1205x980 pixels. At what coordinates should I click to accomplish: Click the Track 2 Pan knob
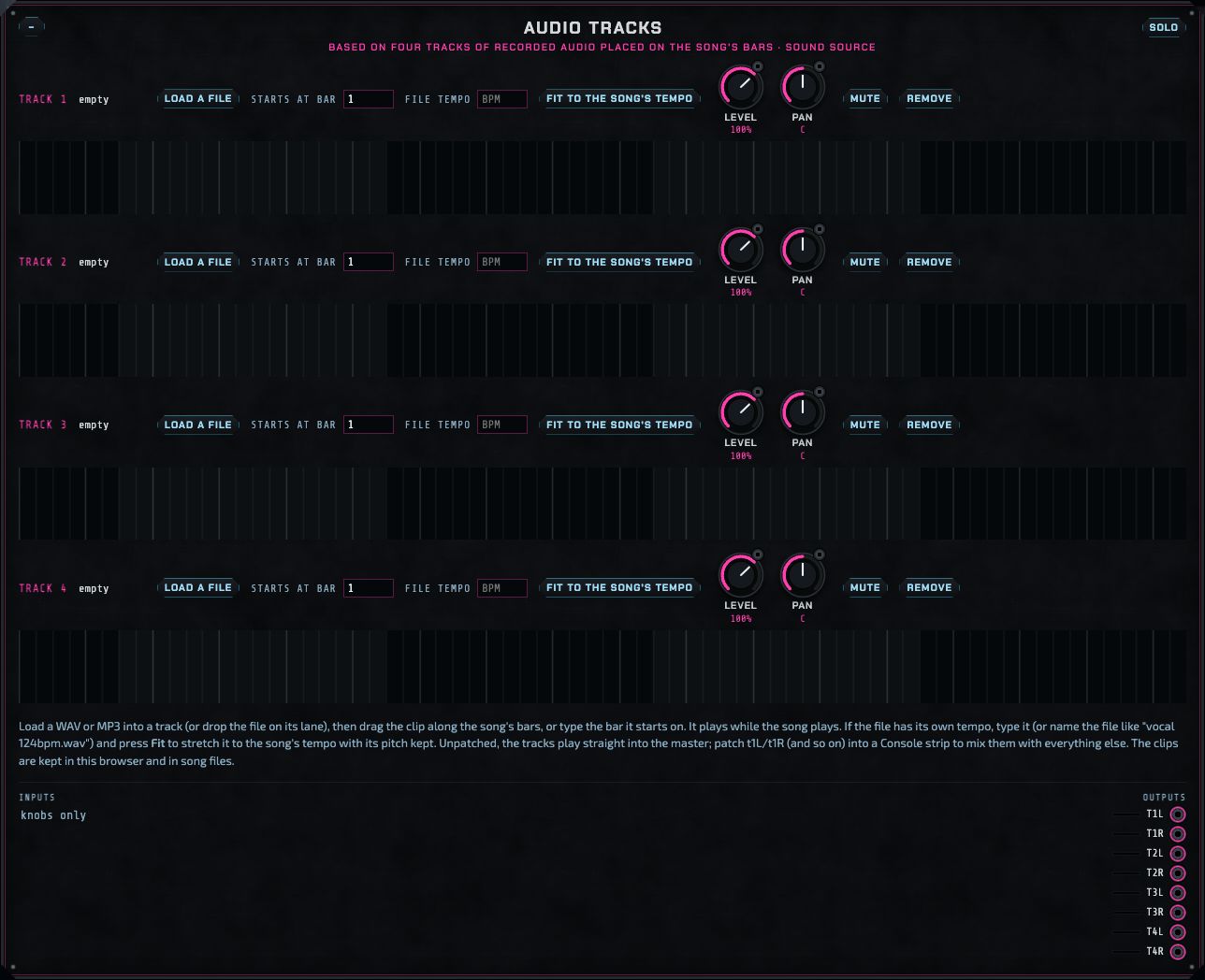802,251
